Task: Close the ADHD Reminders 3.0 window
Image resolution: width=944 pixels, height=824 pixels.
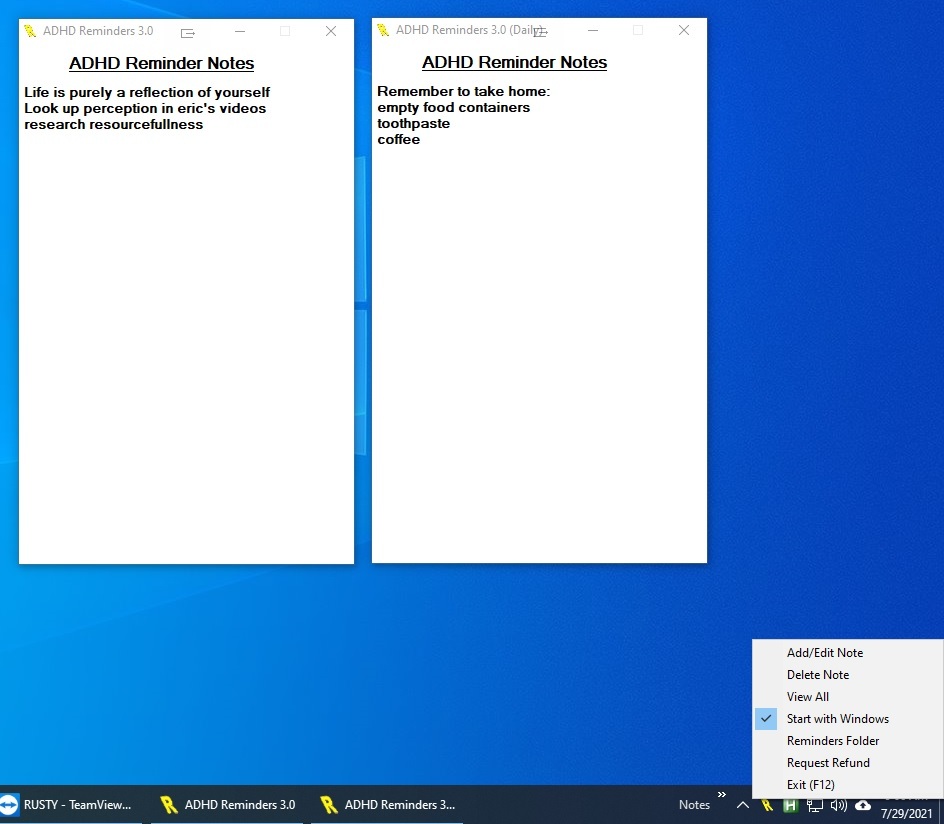Action: pos(331,31)
